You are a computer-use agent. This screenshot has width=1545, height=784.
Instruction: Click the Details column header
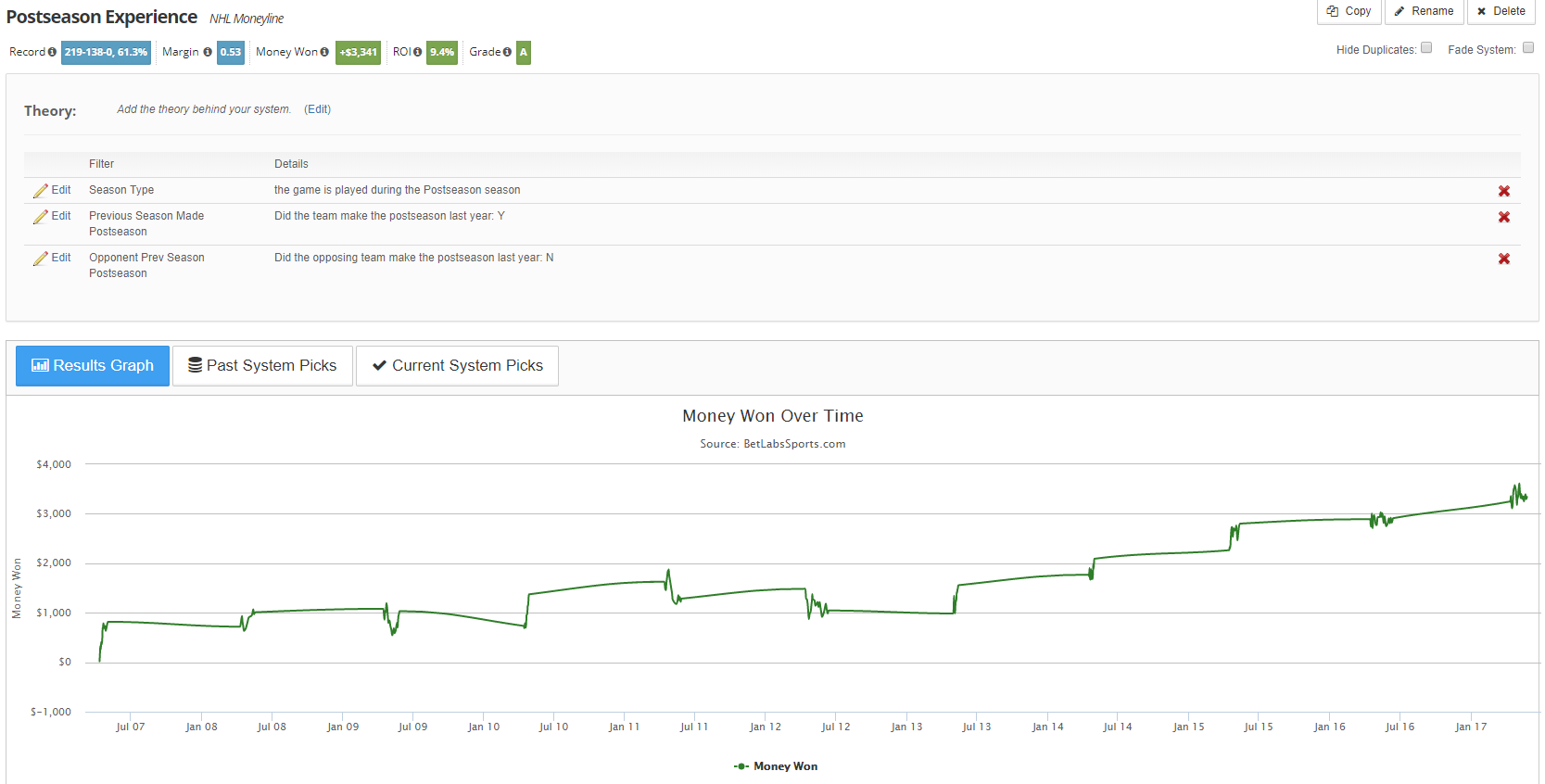pos(291,164)
